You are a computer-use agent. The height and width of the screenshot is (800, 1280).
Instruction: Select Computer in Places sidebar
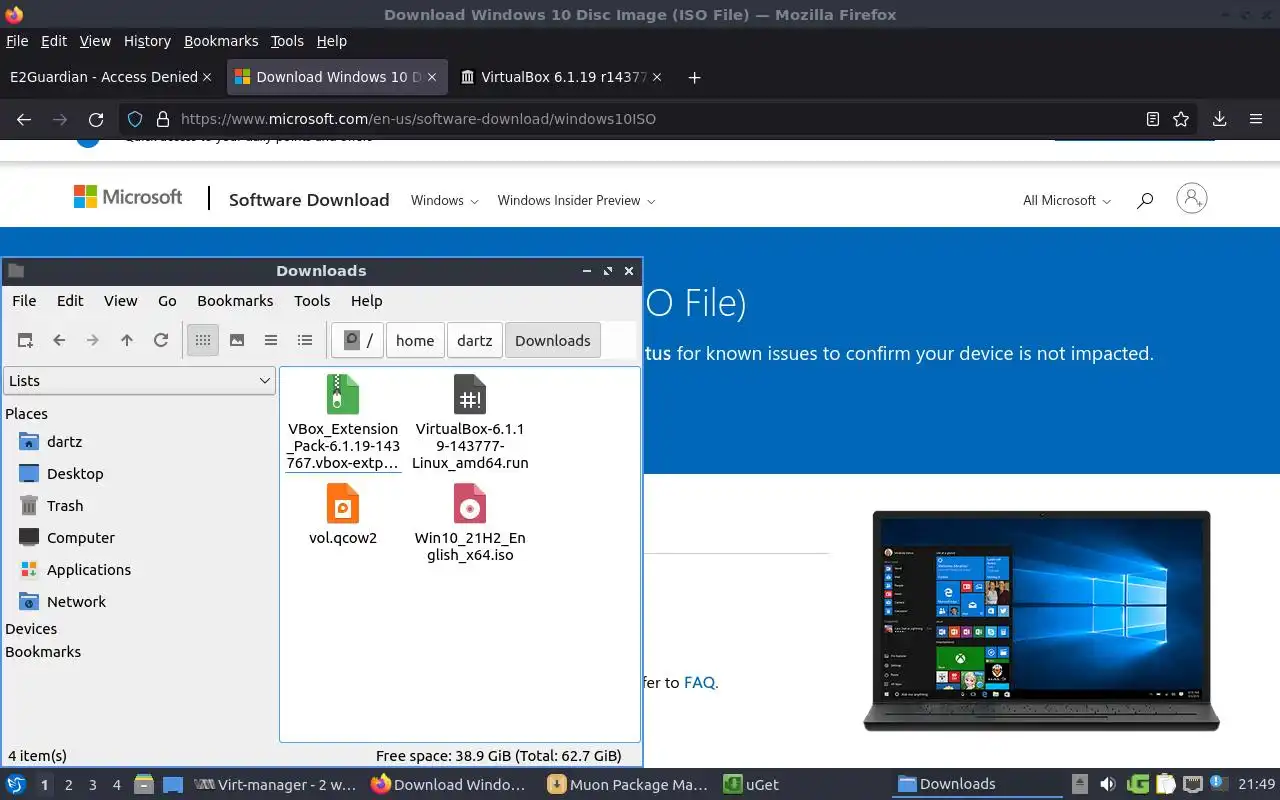click(x=81, y=537)
